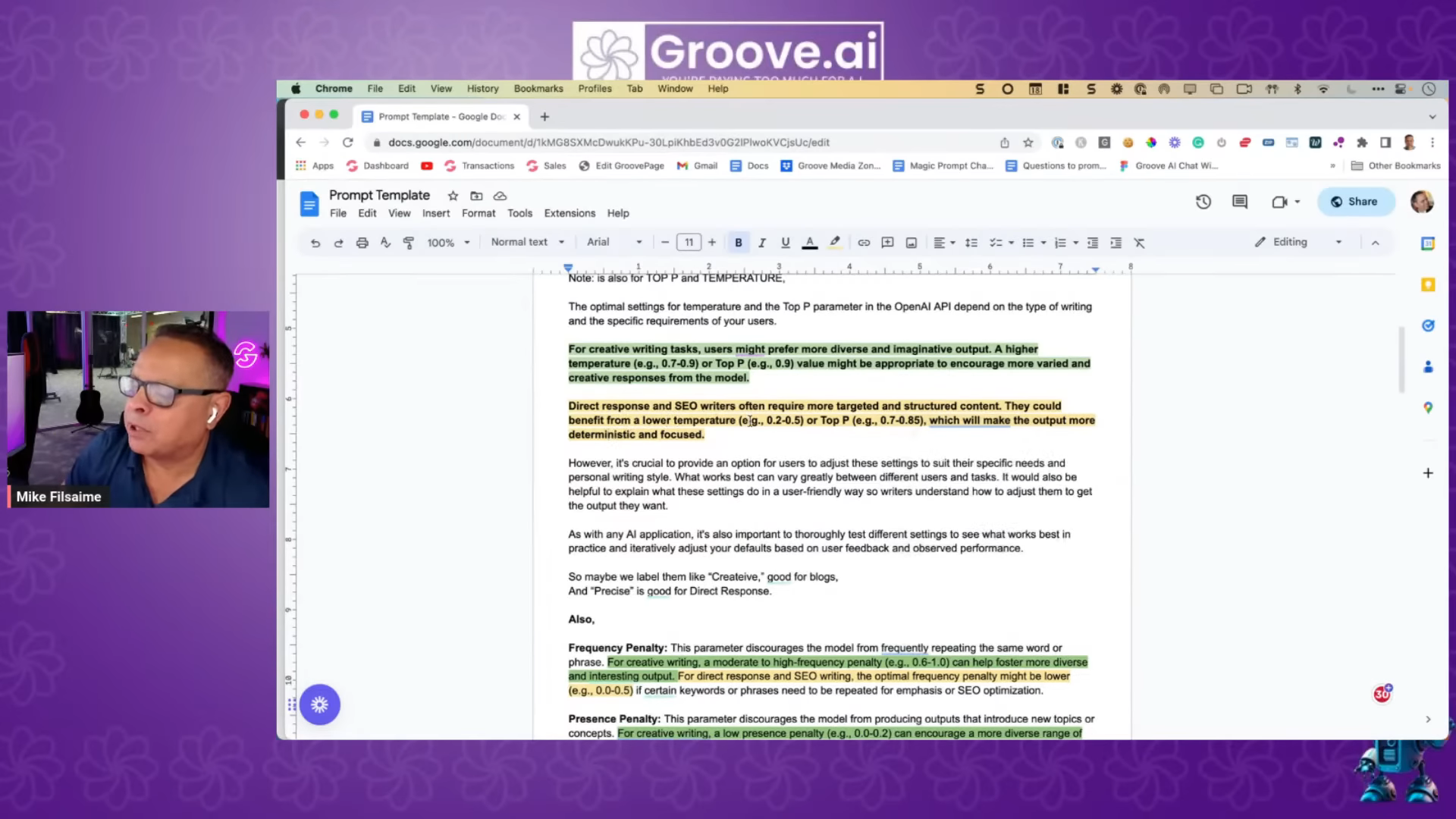Open the text alignment dropdown
Image resolution: width=1456 pixels, height=819 pixels.
pyautogui.click(x=944, y=243)
